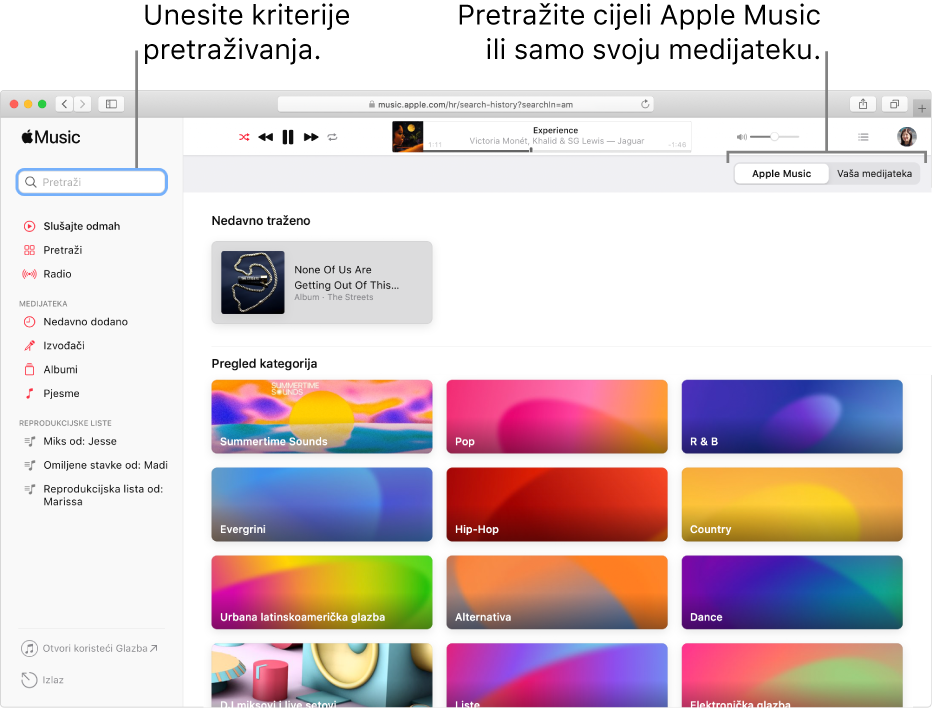Click the Experience song title

point(555,130)
